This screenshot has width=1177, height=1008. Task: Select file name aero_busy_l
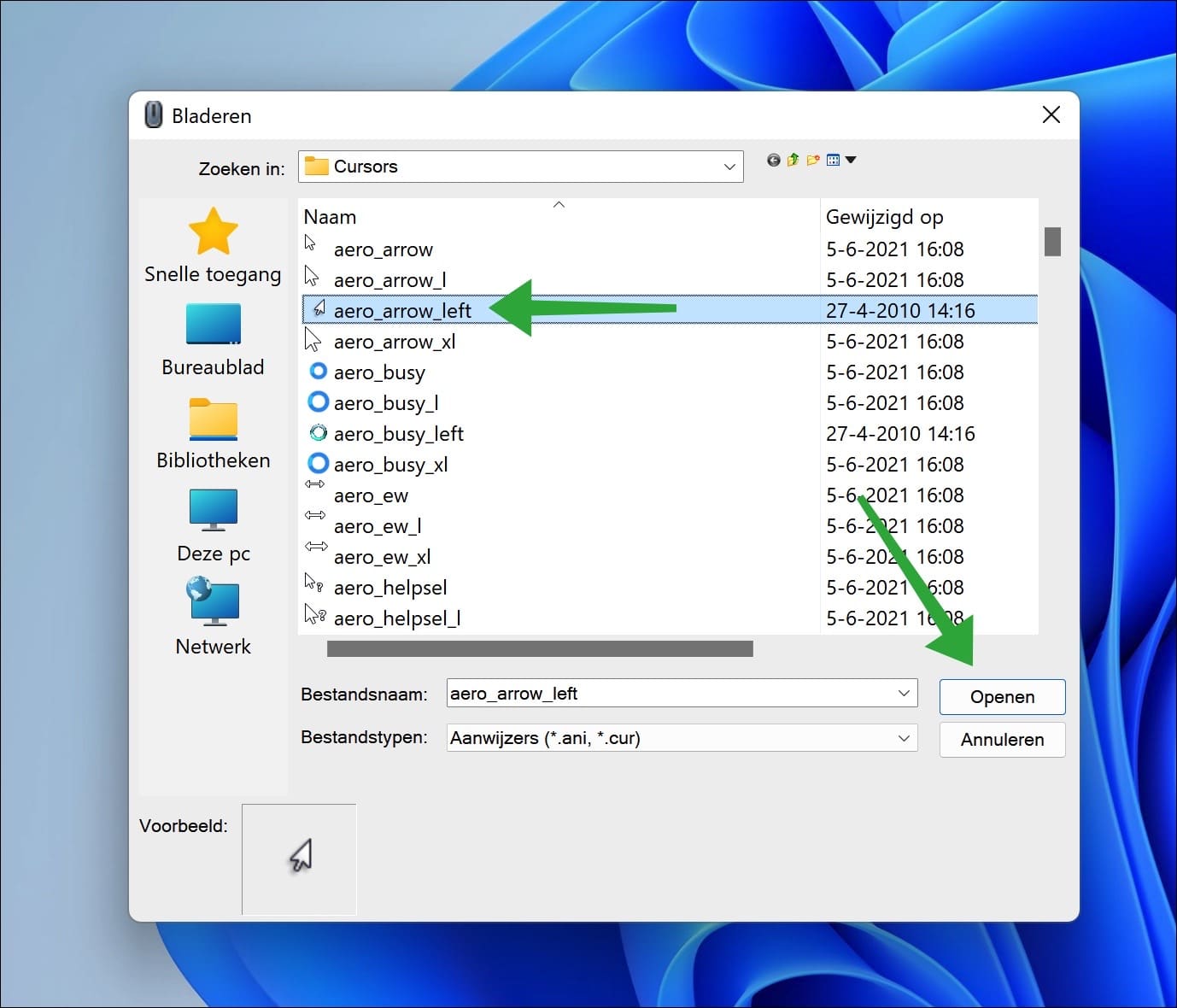click(x=386, y=403)
